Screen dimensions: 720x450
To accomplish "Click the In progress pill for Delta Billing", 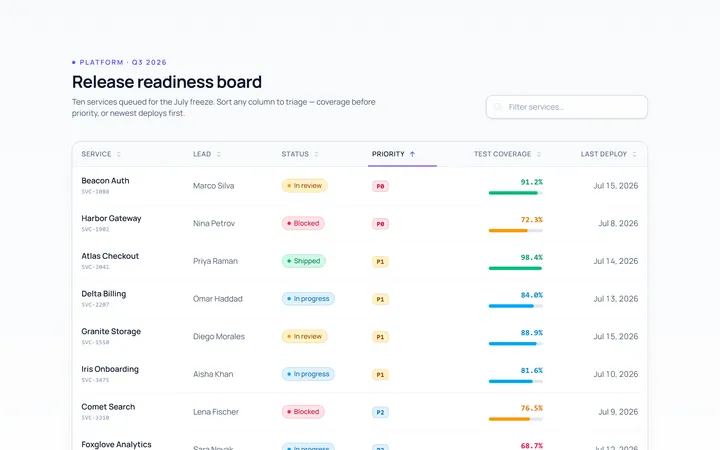I will [x=308, y=298].
